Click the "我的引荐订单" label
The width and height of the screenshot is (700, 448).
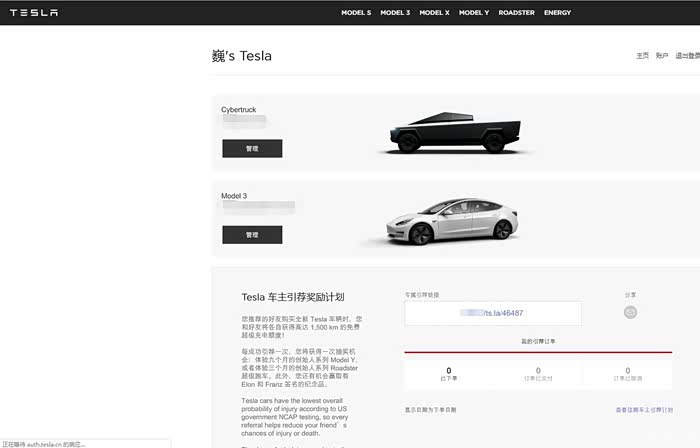[538, 341]
